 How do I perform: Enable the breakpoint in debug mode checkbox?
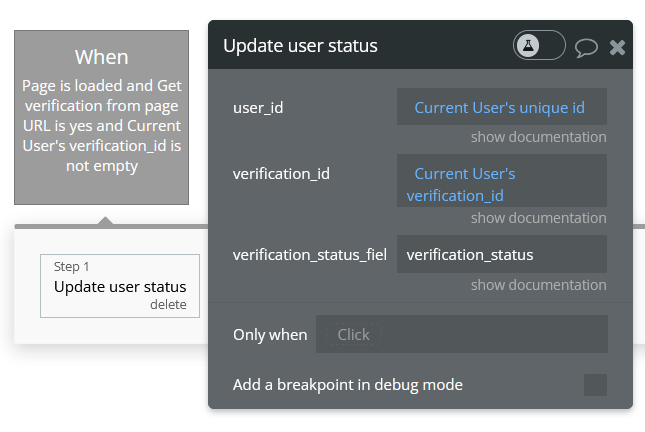tap(595, 385)
